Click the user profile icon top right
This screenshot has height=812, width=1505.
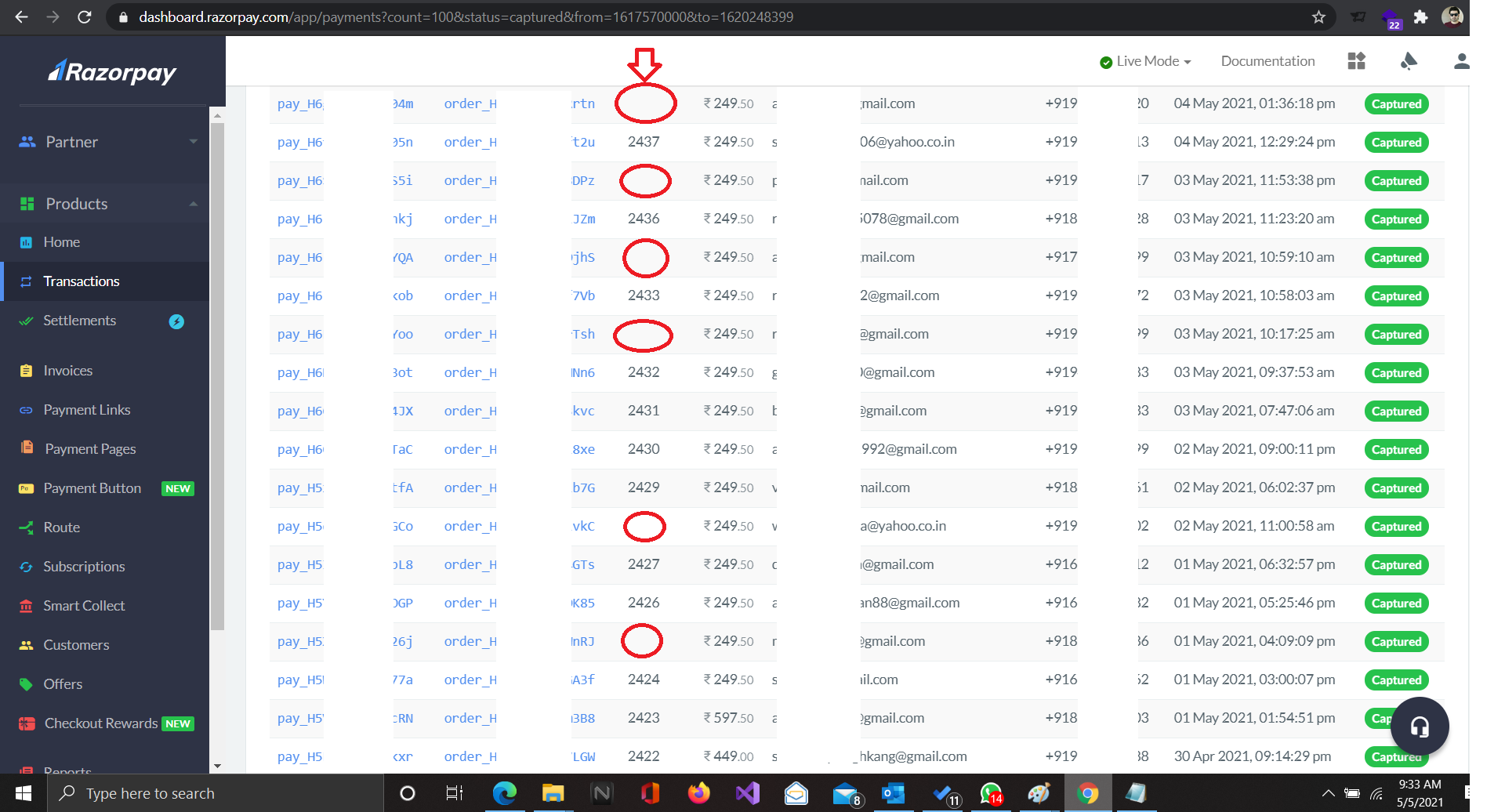coord(1461,61)
